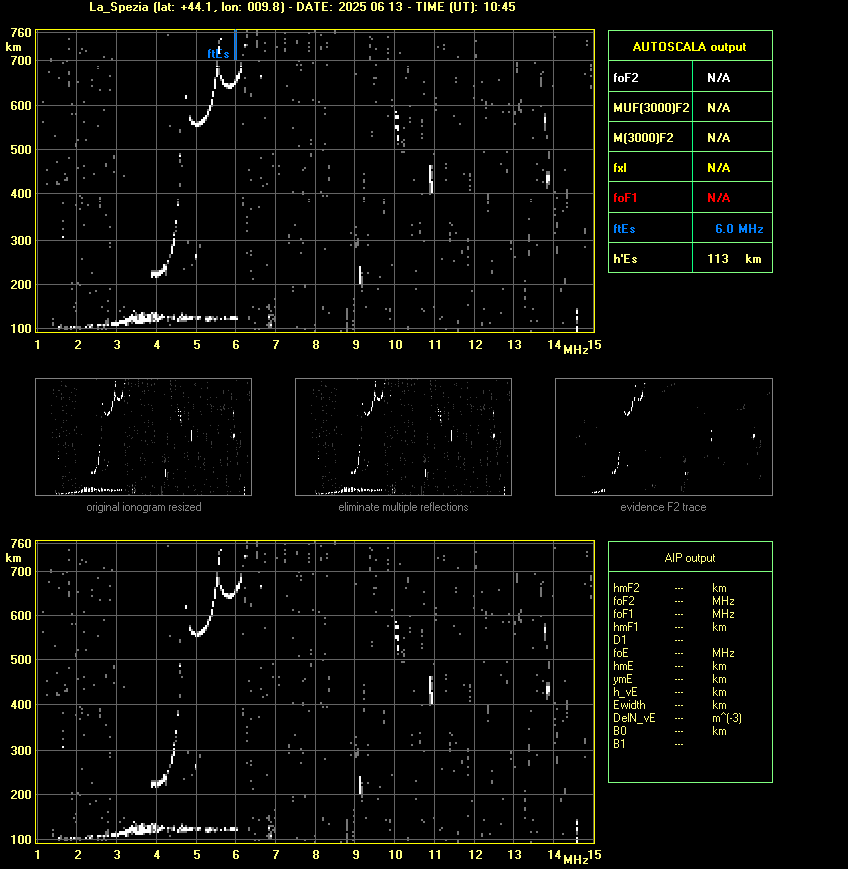Click the 'eliminate multiple reflections' thumbnail
This screenshot has width=848, height=869.
403,437
